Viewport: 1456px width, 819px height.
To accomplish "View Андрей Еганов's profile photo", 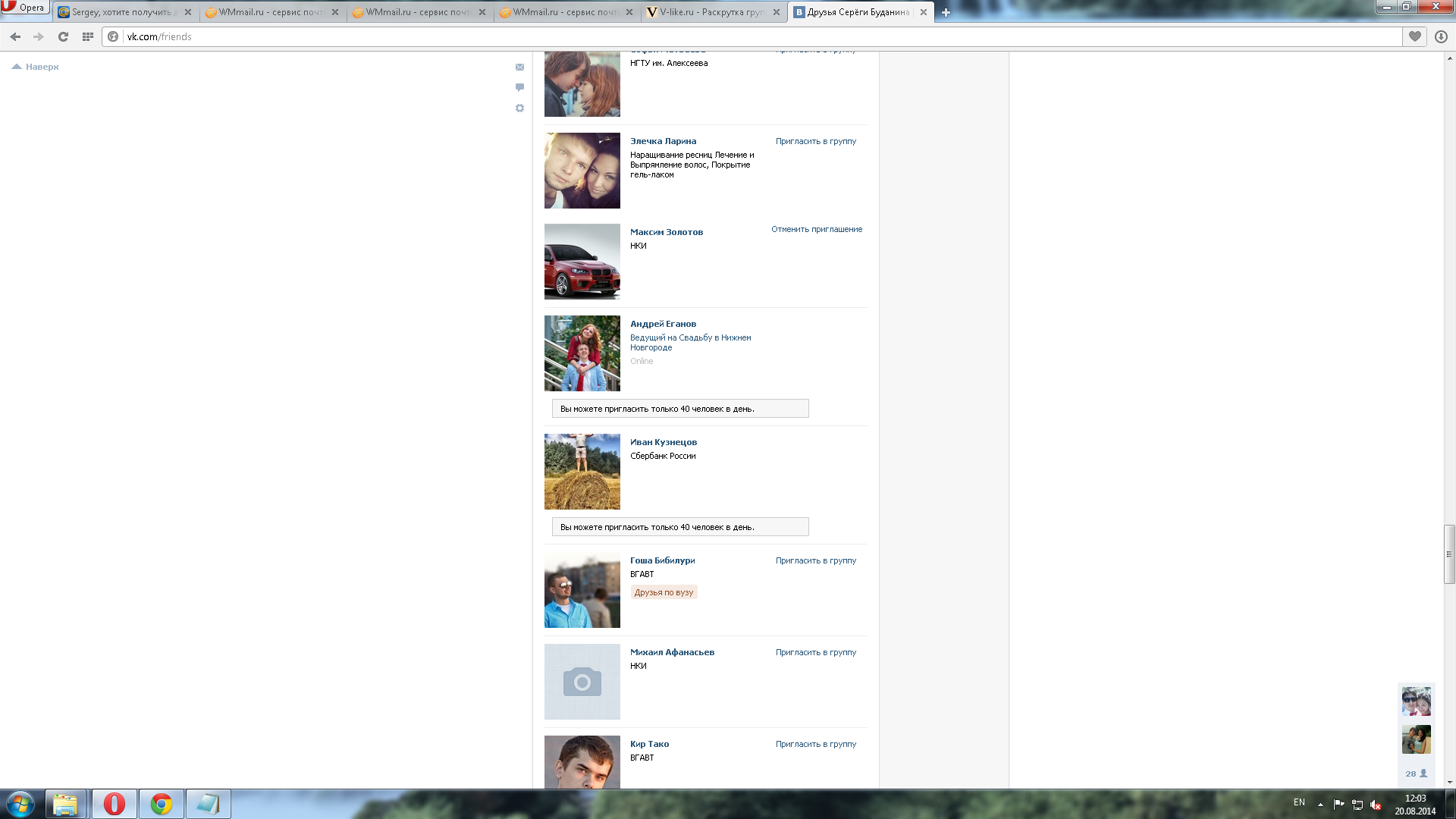I will 582,353.
